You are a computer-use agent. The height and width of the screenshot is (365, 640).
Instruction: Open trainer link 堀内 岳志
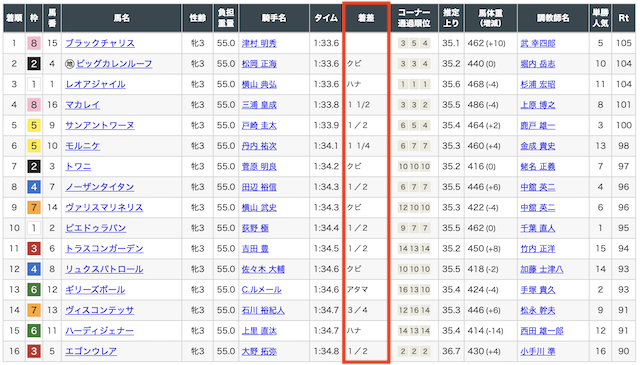pos(538,64)
